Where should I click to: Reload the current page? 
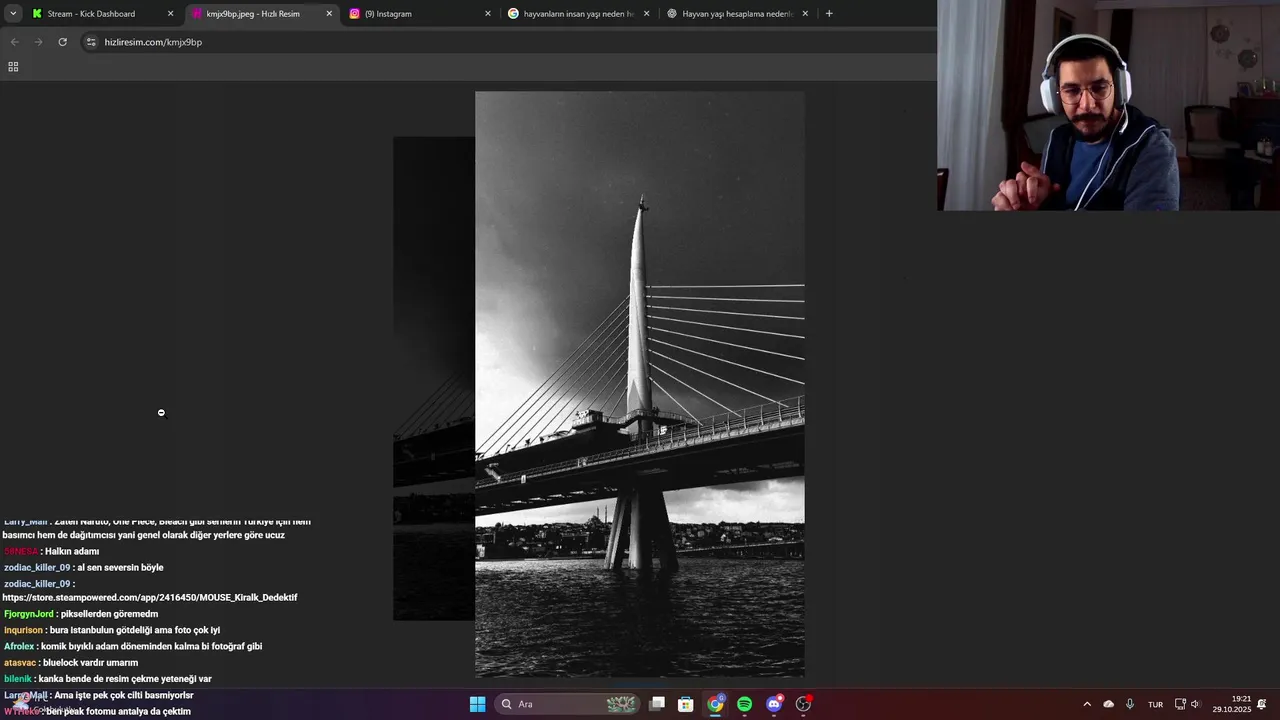(x=62, y=42)
